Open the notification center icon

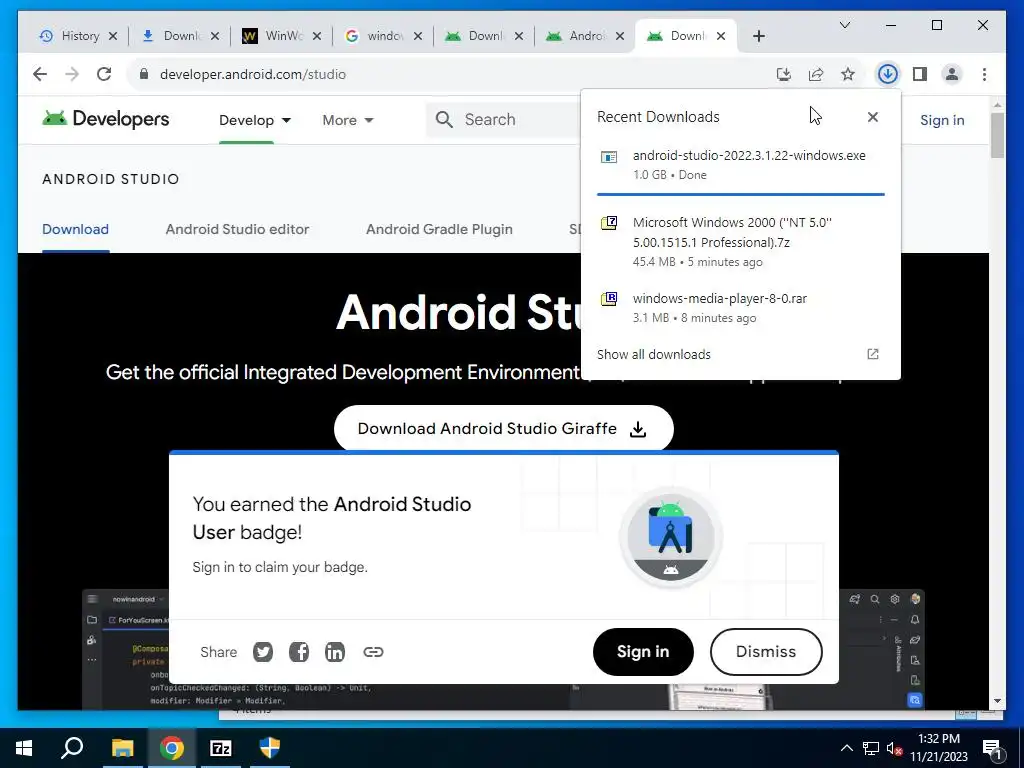992,748
